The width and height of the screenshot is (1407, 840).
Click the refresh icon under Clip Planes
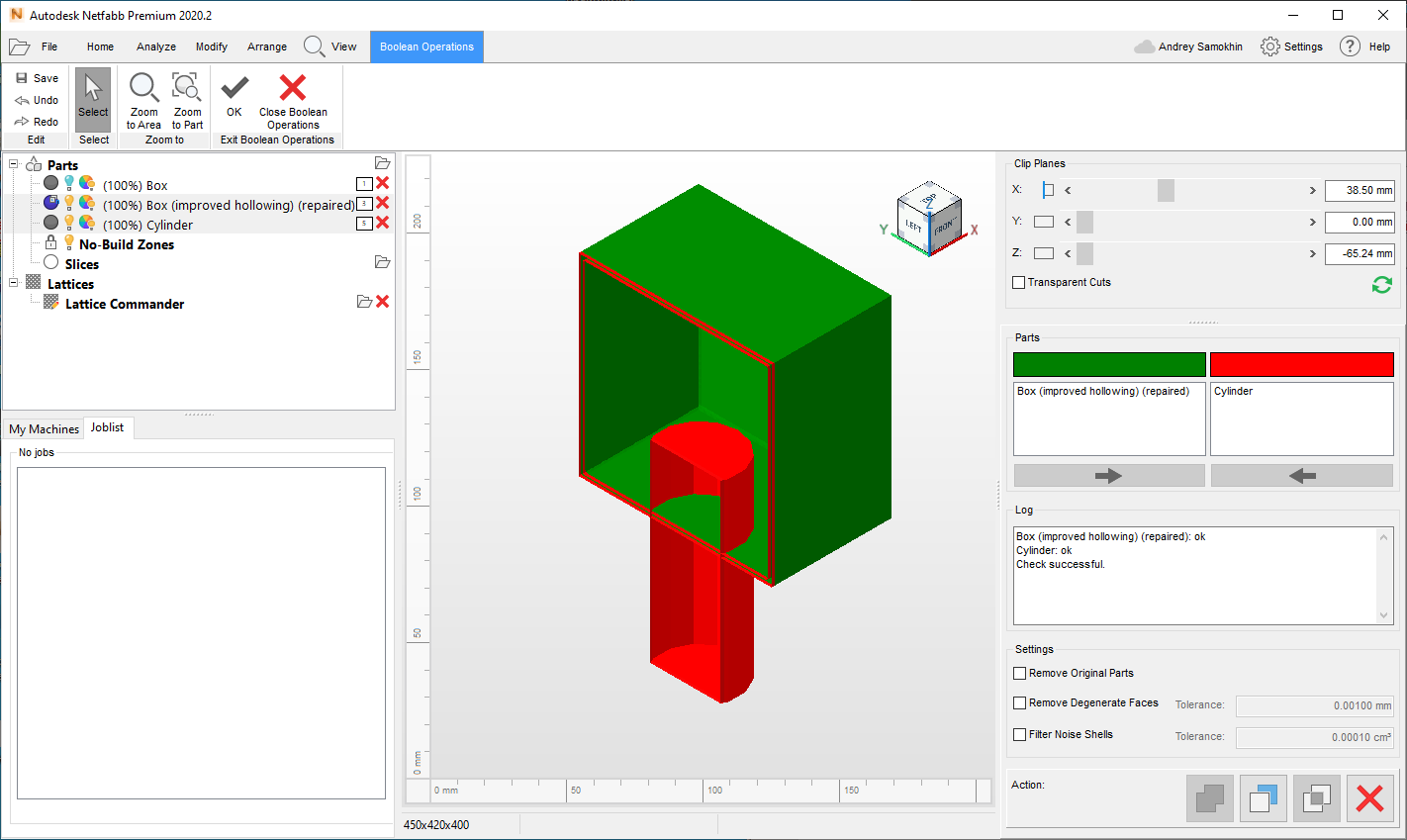(1383, 285)
